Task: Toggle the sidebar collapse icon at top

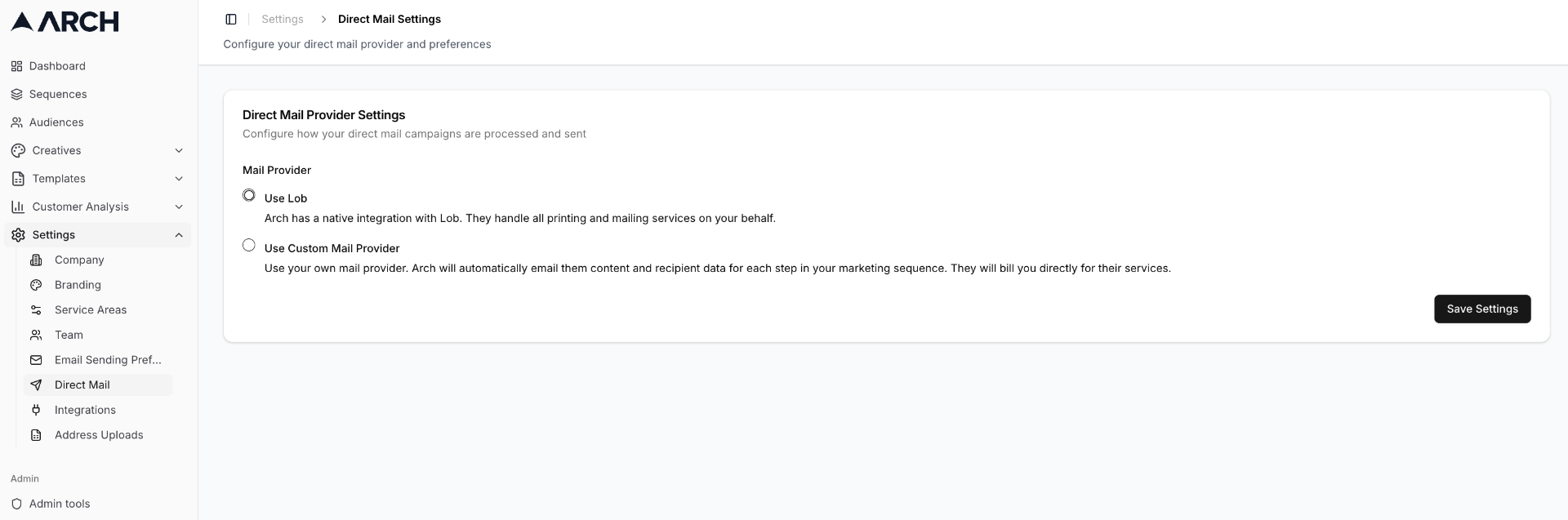Action: [x=231, y=19]
